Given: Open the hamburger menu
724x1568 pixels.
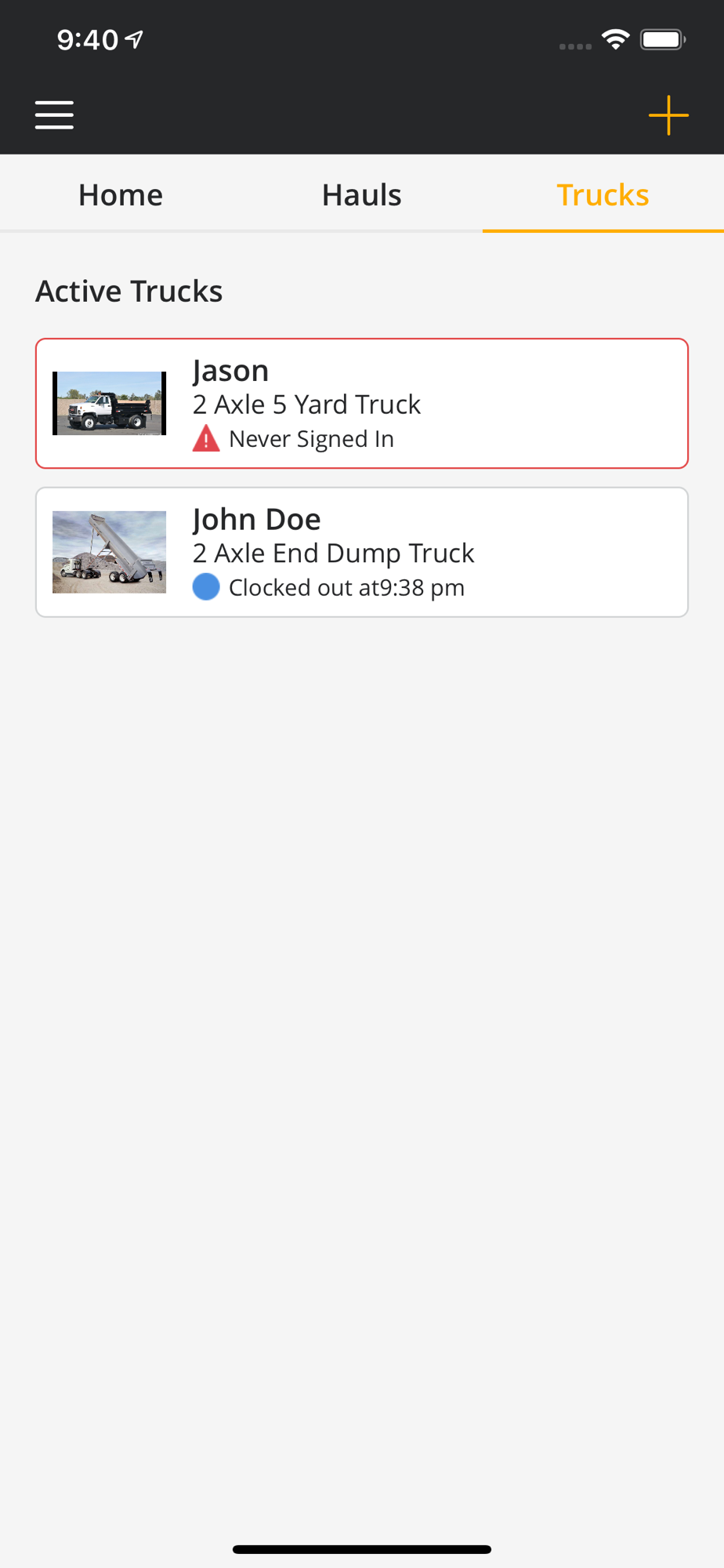Looking at the screenshot, I should pos(54,114).
